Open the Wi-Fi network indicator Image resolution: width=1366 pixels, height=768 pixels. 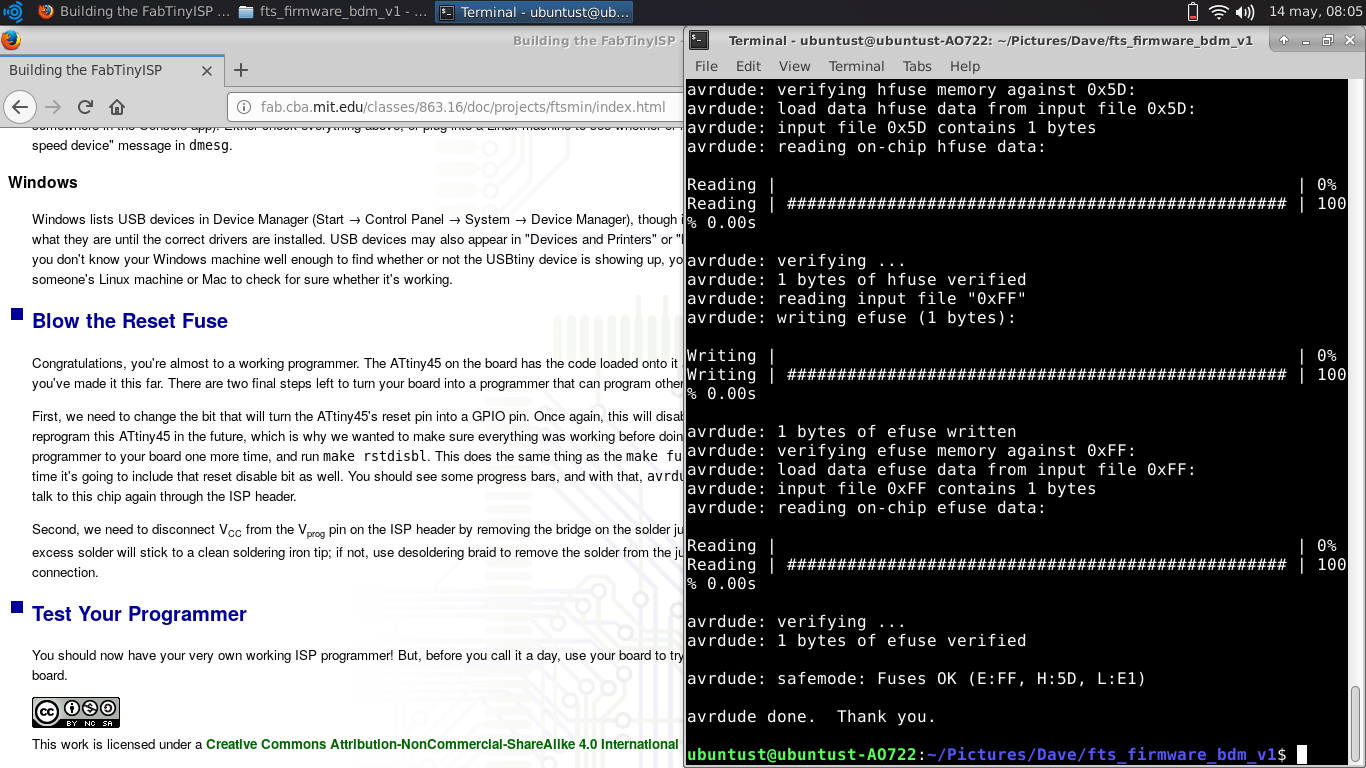coord(1218,12)
